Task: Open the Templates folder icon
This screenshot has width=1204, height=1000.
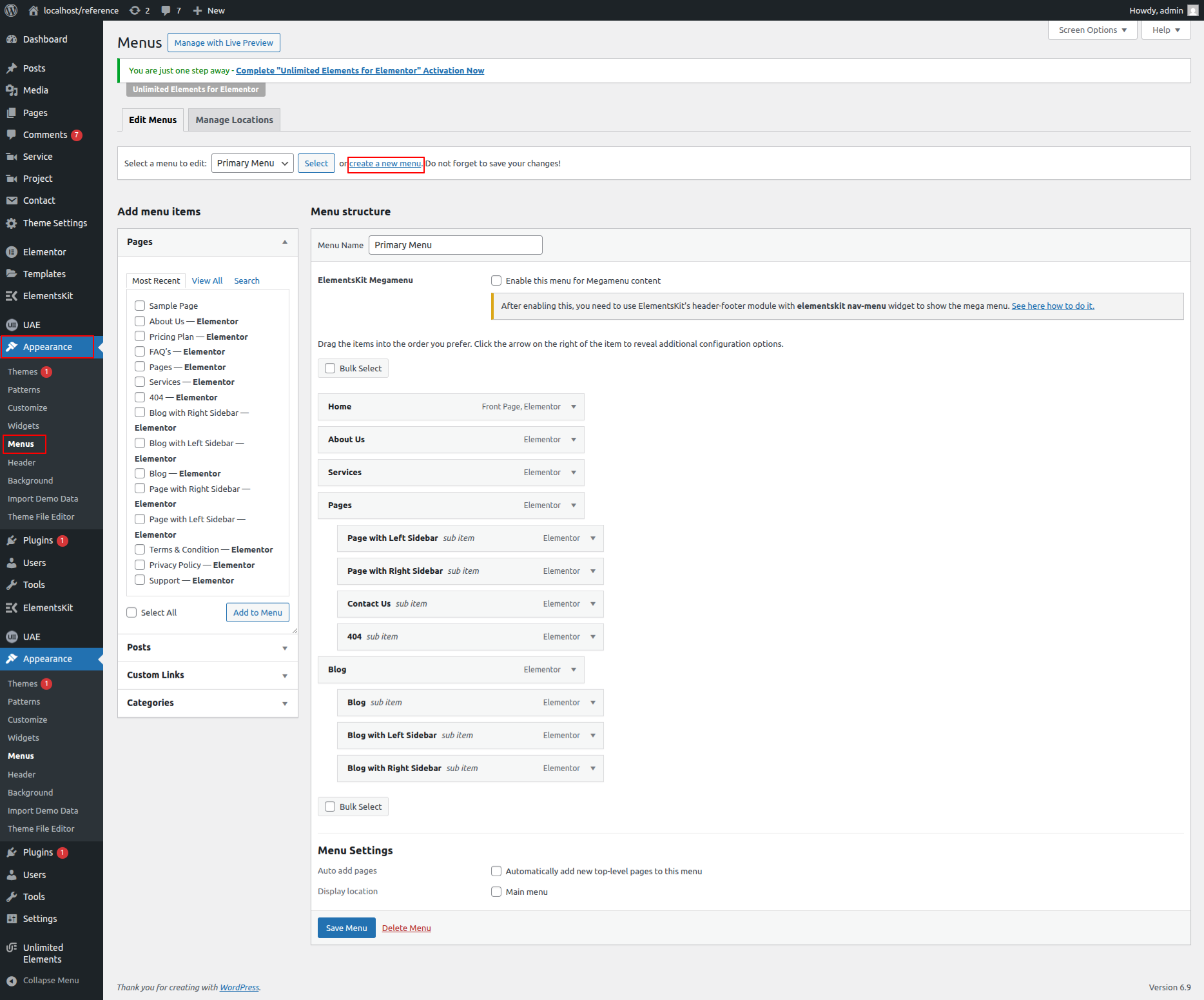Action: (x=12, y=274)
